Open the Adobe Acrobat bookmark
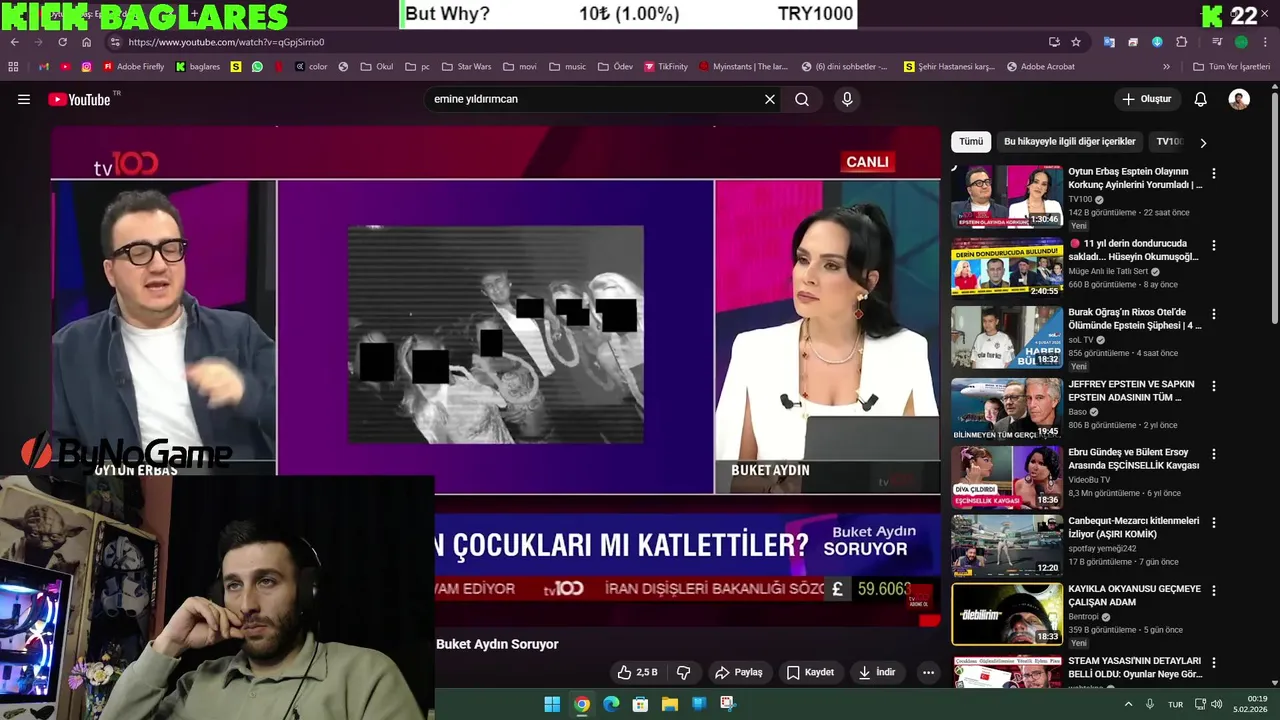Viewport: 1280px width, 720px height. point(1040,67)
